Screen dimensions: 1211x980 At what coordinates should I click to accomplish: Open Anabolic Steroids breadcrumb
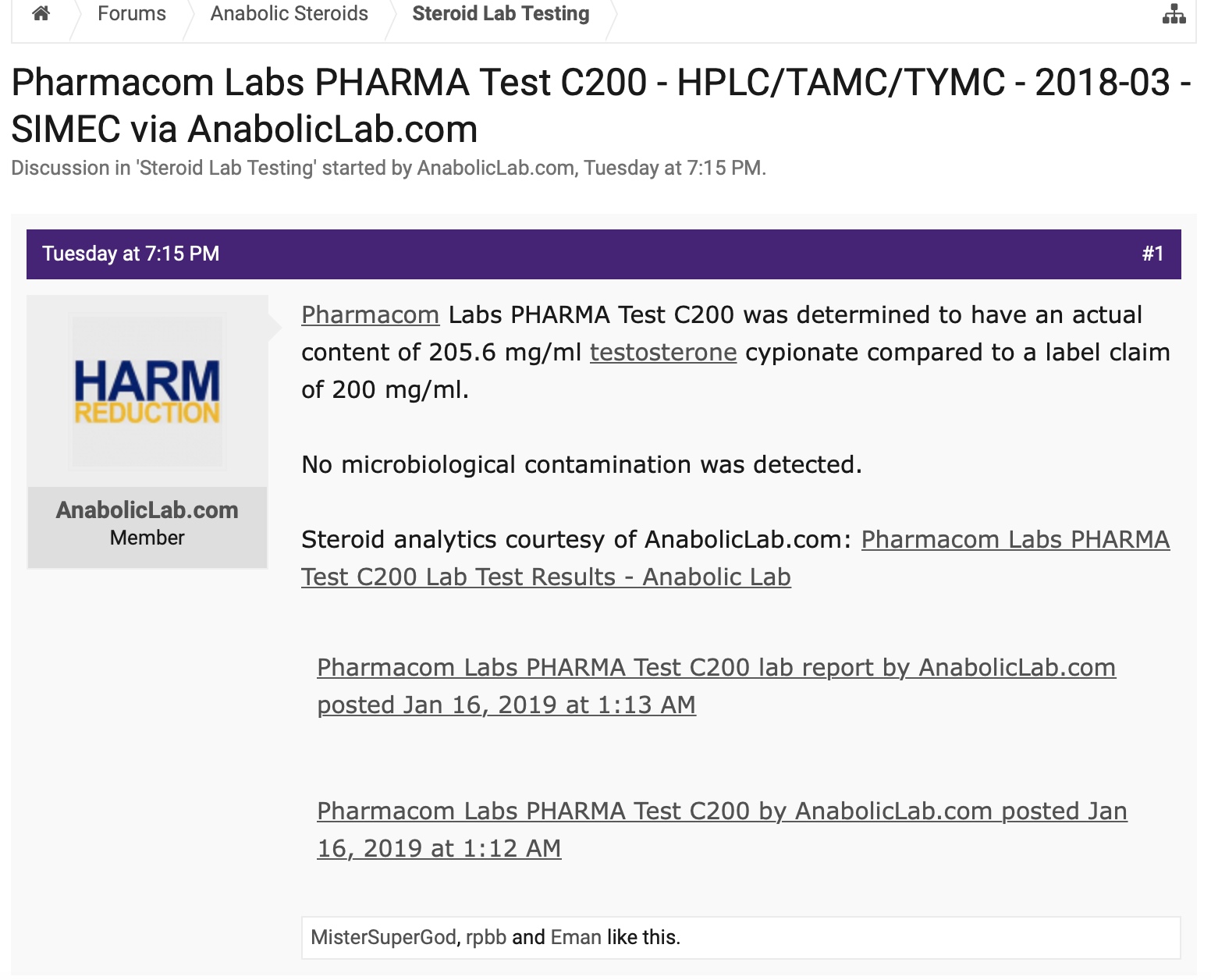(289, 13)
